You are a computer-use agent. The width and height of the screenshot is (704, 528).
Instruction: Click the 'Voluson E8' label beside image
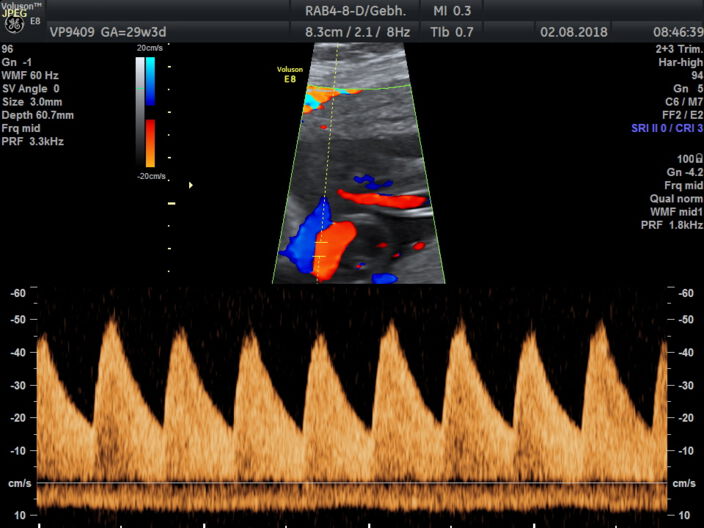coord(290,74)
